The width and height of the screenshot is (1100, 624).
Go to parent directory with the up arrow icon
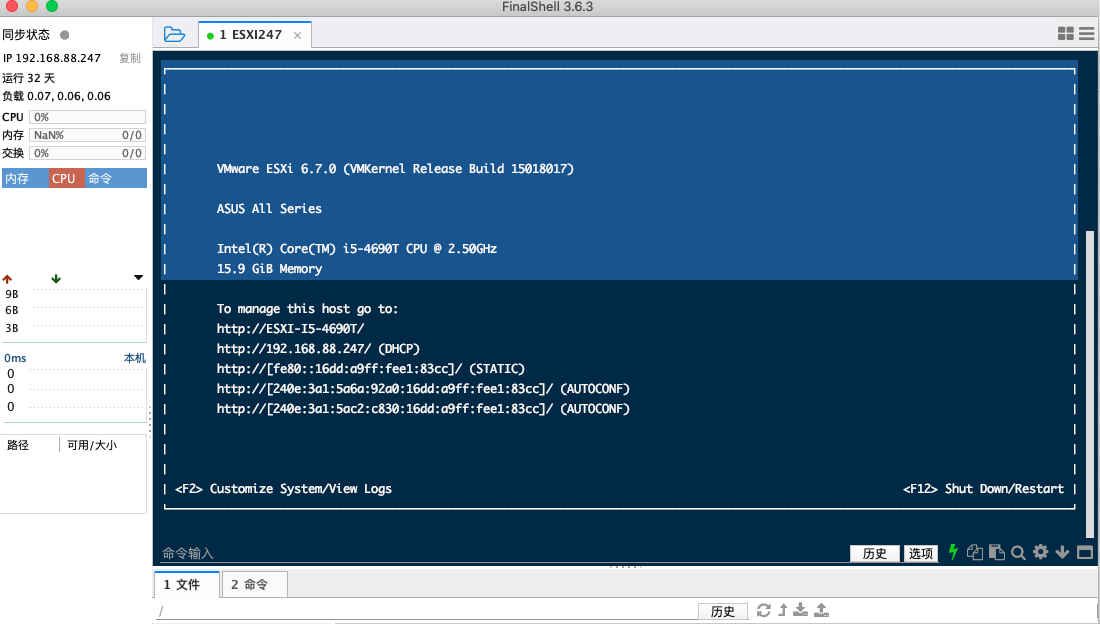click(783, 610)
